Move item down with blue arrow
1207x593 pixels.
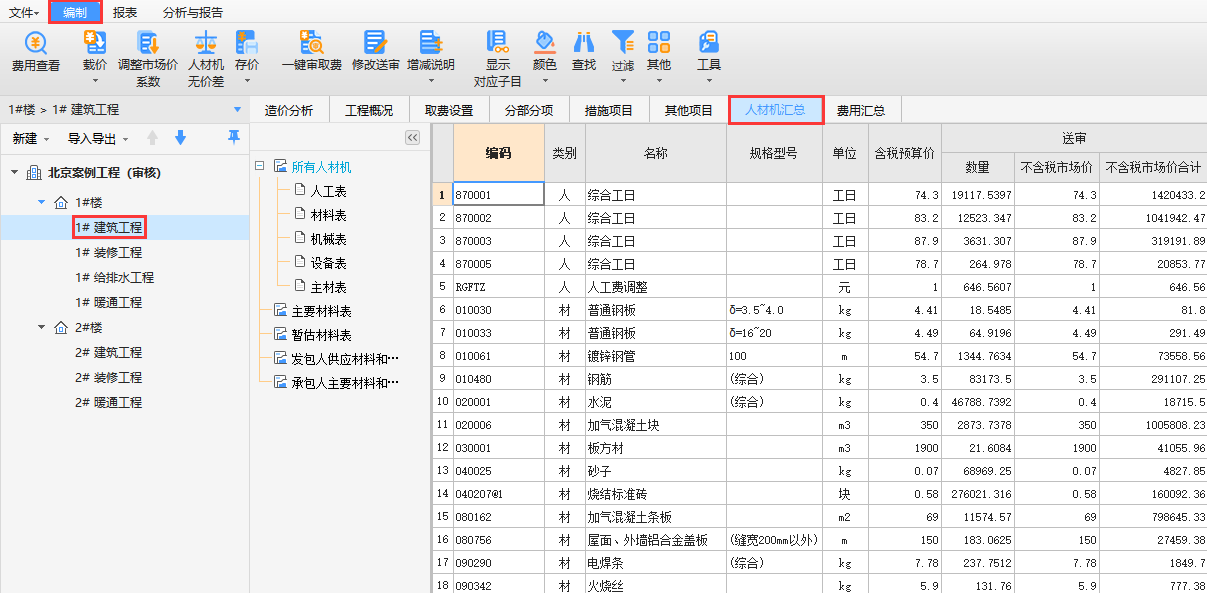click(x=181, y=138)
